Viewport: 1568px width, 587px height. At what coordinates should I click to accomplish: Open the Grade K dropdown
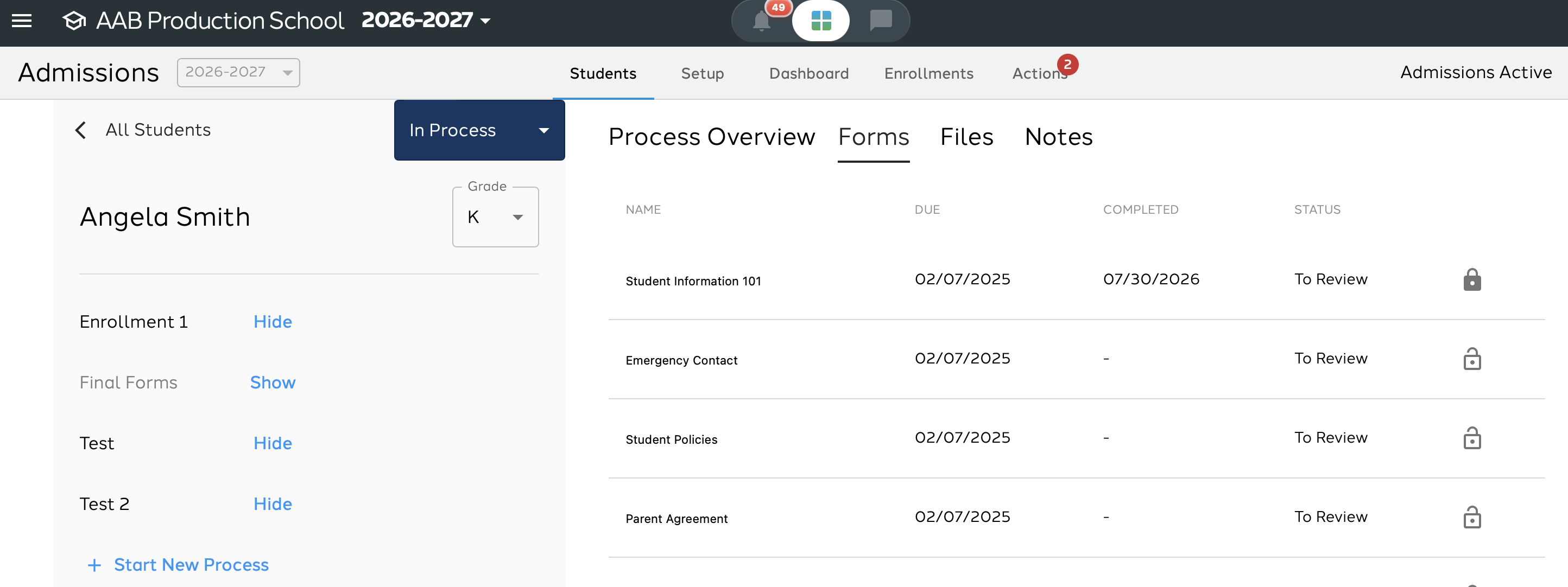coord(495,216)
